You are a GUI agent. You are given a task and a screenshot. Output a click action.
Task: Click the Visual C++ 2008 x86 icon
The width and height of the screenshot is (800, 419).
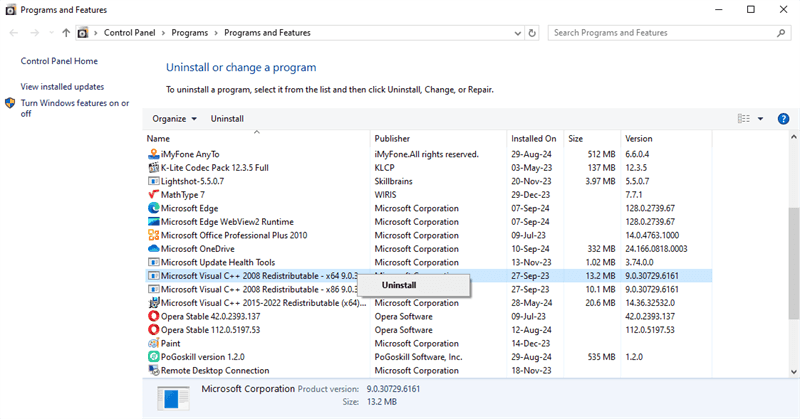[x=153, y=289]
